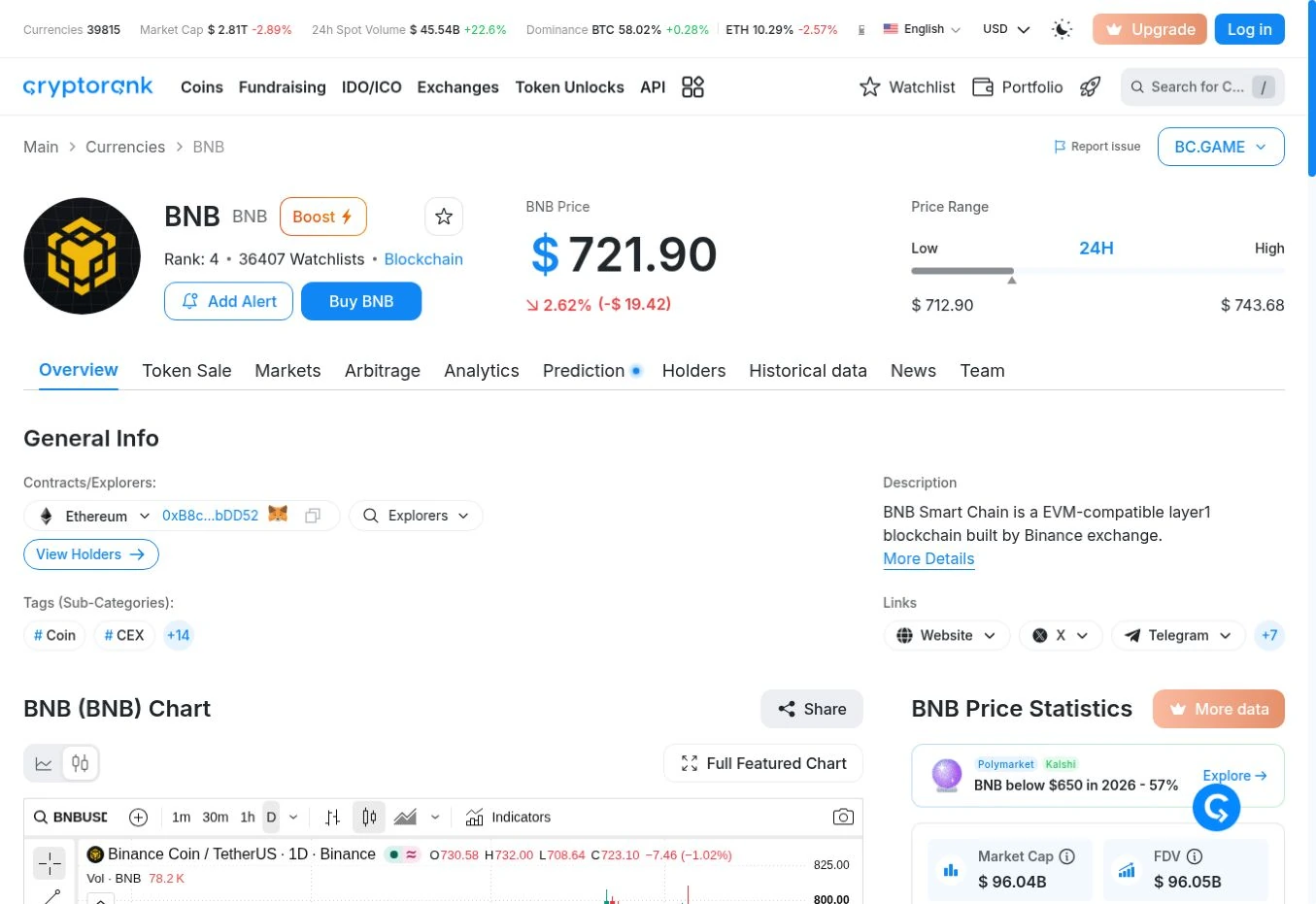Open the Markets tab
This screenshot has height=904, width=1316.
[287, 371]
